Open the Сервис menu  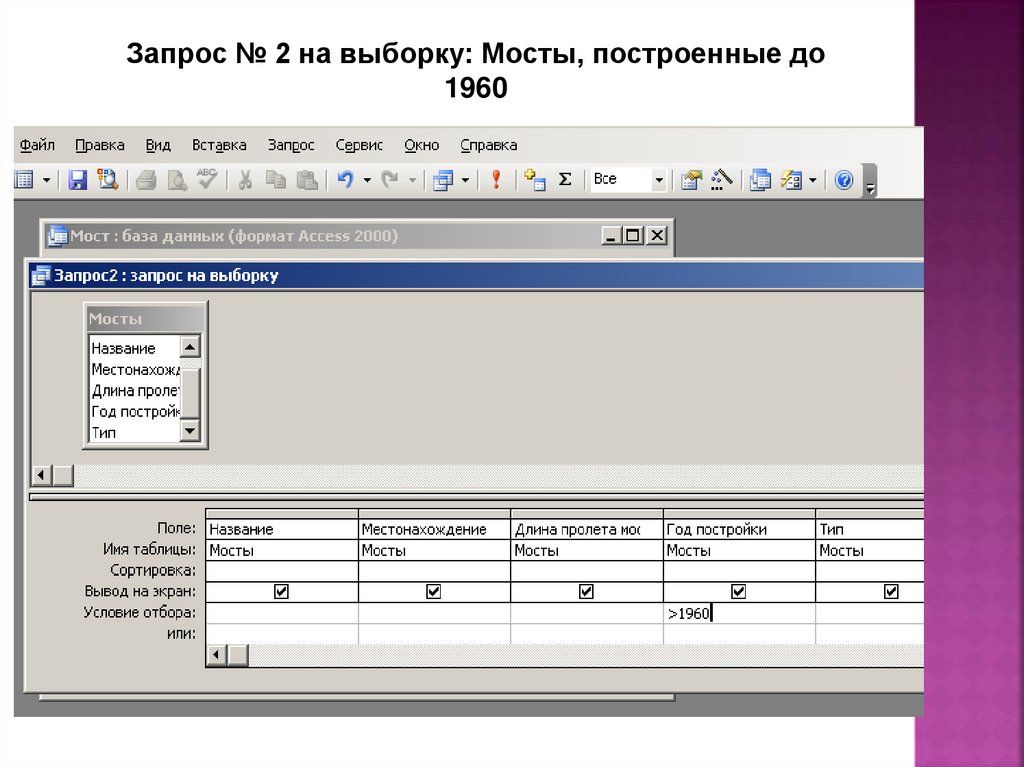click(x=359, y=145)
